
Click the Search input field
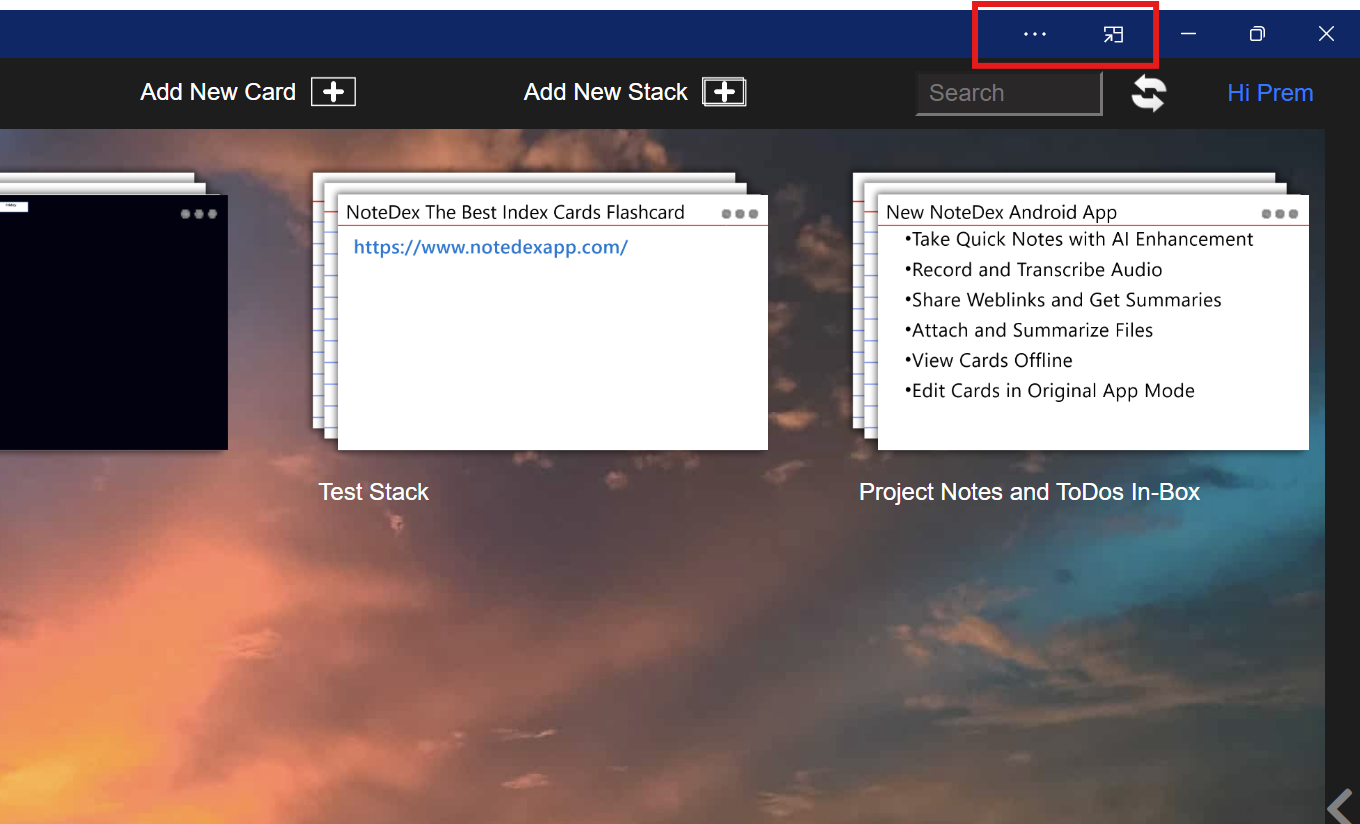coord(1009,93)
